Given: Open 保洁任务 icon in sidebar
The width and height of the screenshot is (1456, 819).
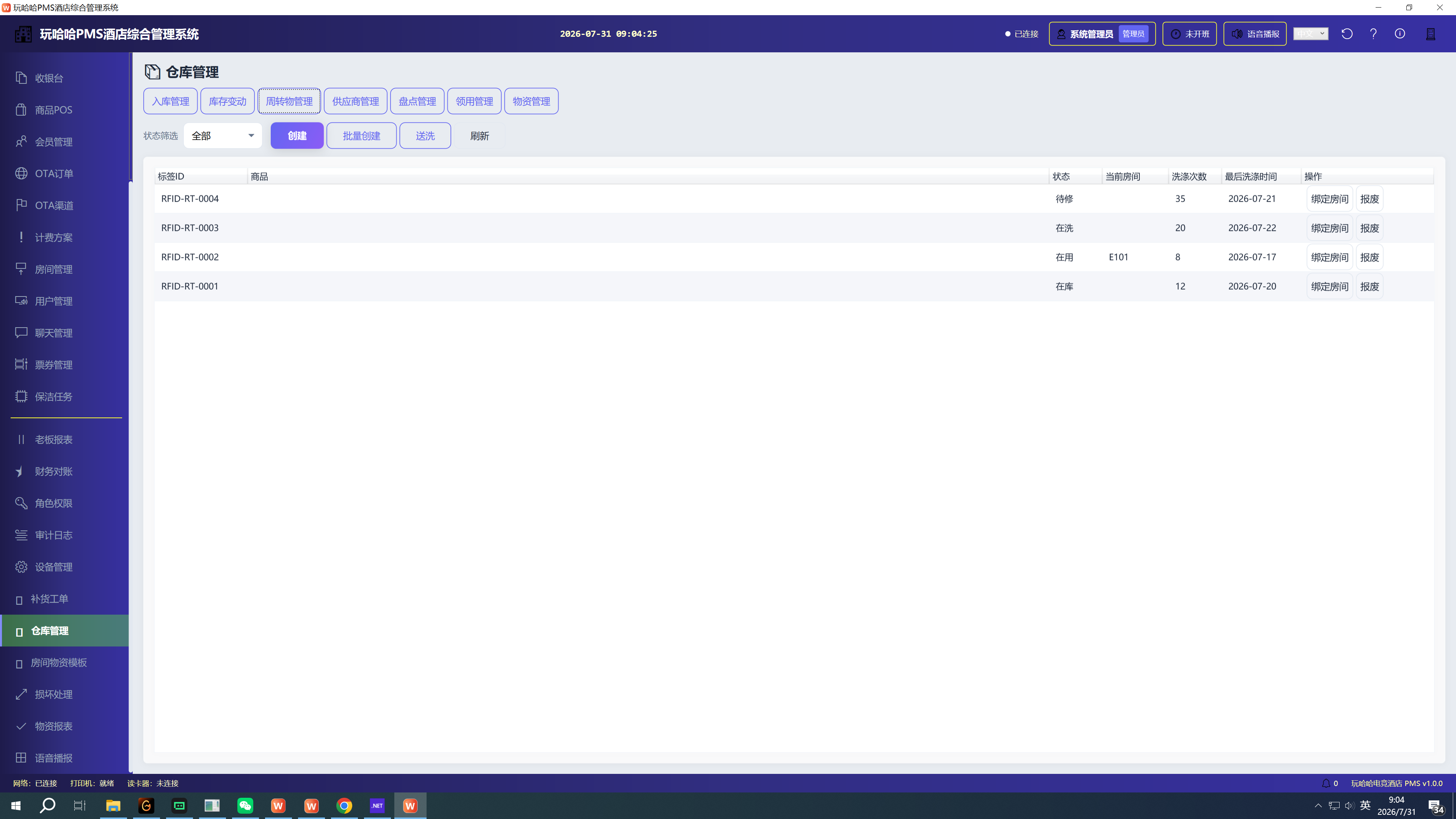Looking at the screenshot, I should click(x=21, y=396).
